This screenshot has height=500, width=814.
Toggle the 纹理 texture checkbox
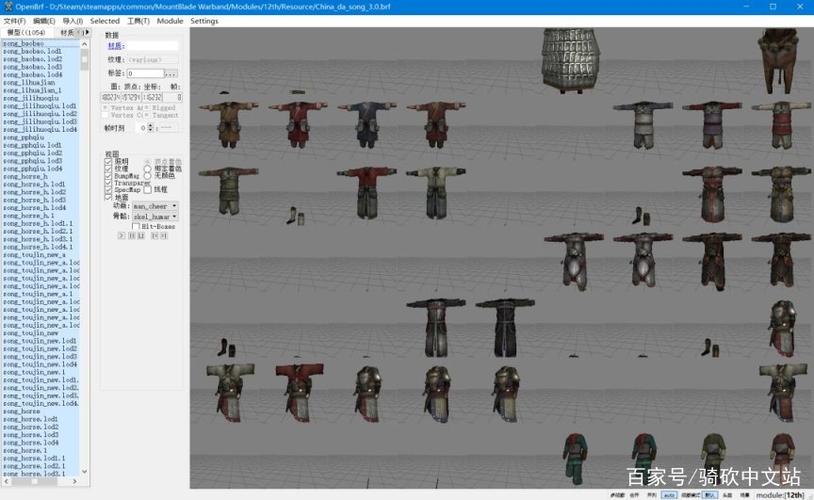tap(108, 169)
